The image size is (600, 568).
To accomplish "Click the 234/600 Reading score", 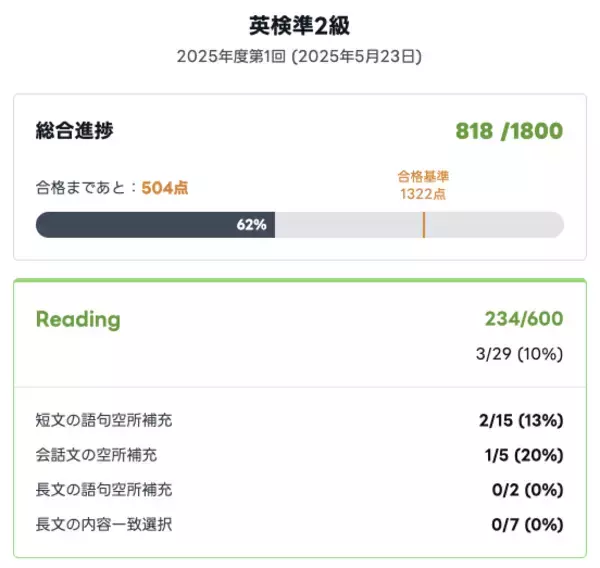I will click(523, 319).
